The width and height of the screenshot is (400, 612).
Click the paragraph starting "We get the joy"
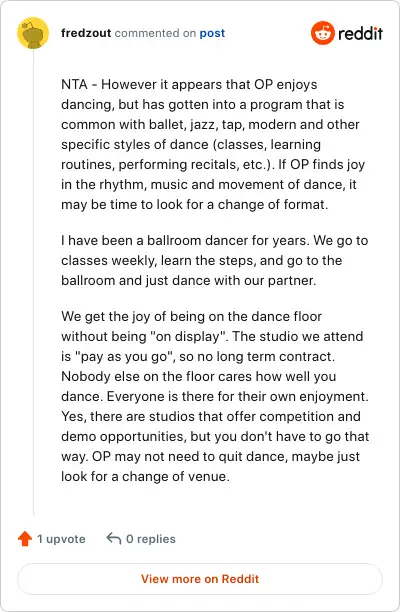point(215,396)
